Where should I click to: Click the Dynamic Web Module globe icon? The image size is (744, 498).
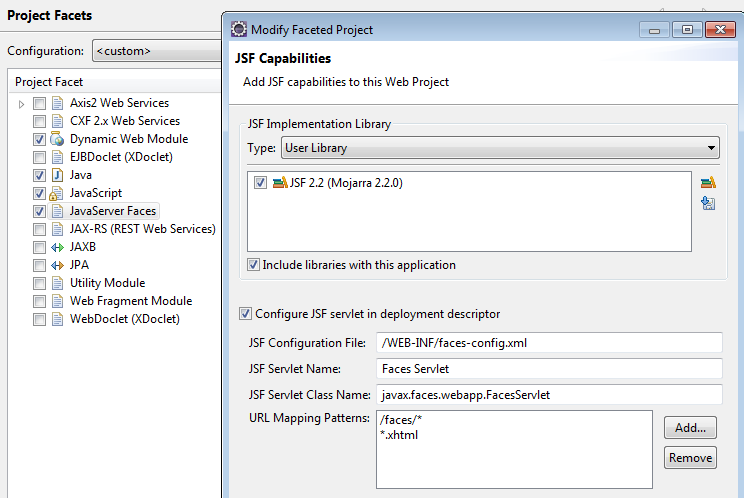coord(57,139)
